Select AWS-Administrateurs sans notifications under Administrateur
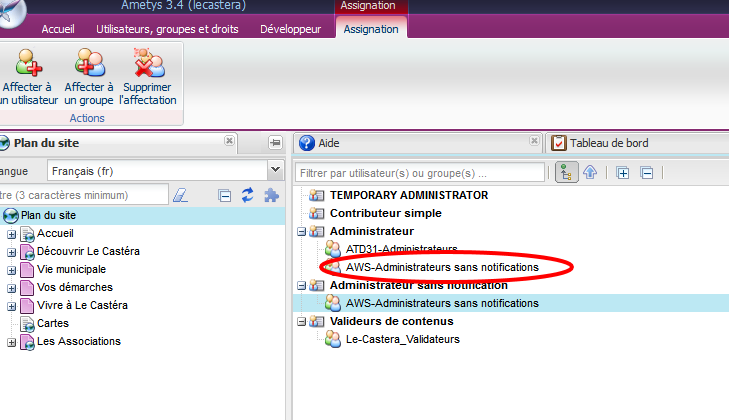The image size is (729, 420). pos(442,267)
